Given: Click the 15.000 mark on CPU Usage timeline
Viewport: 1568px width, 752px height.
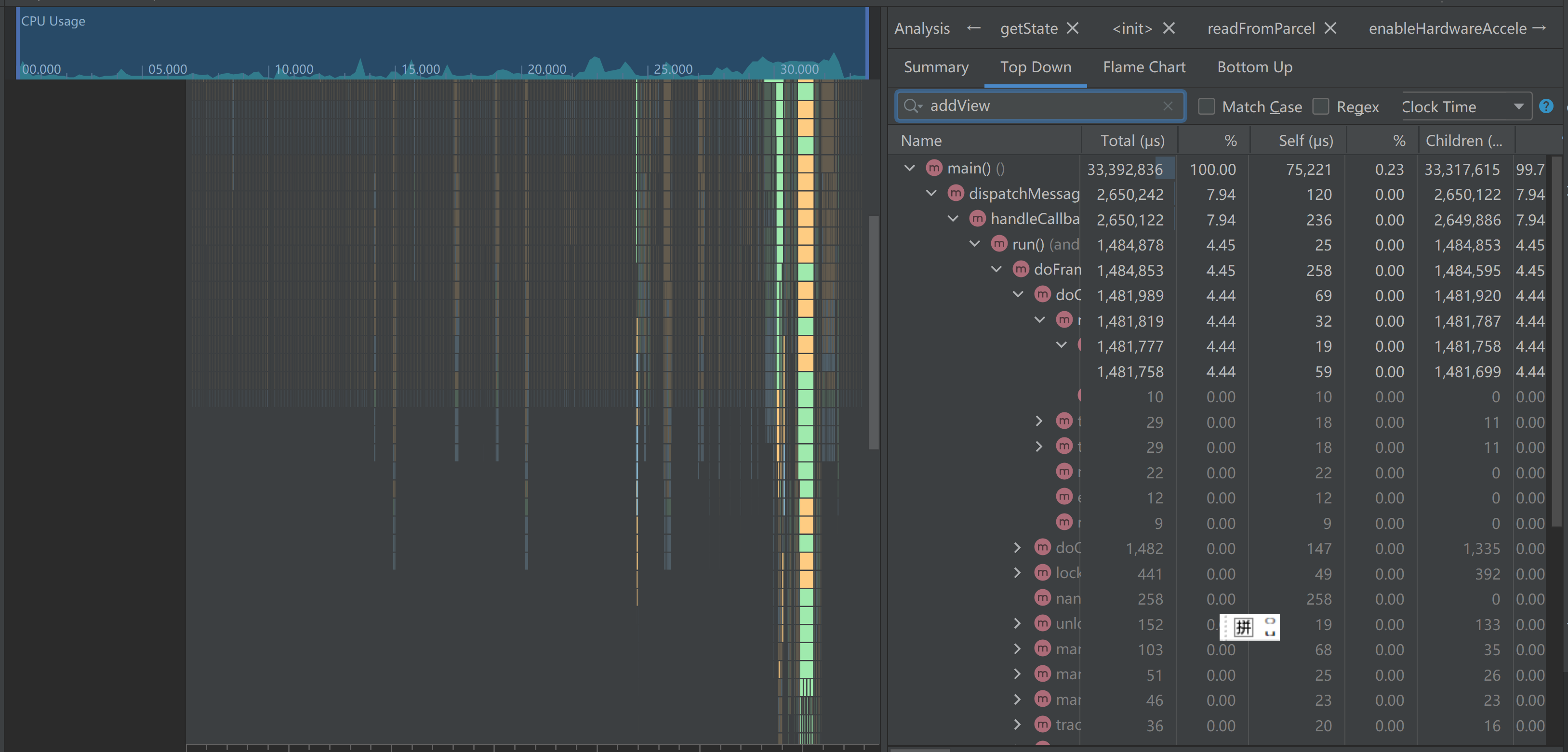Looking at the screenshot, I should [420, 69].
